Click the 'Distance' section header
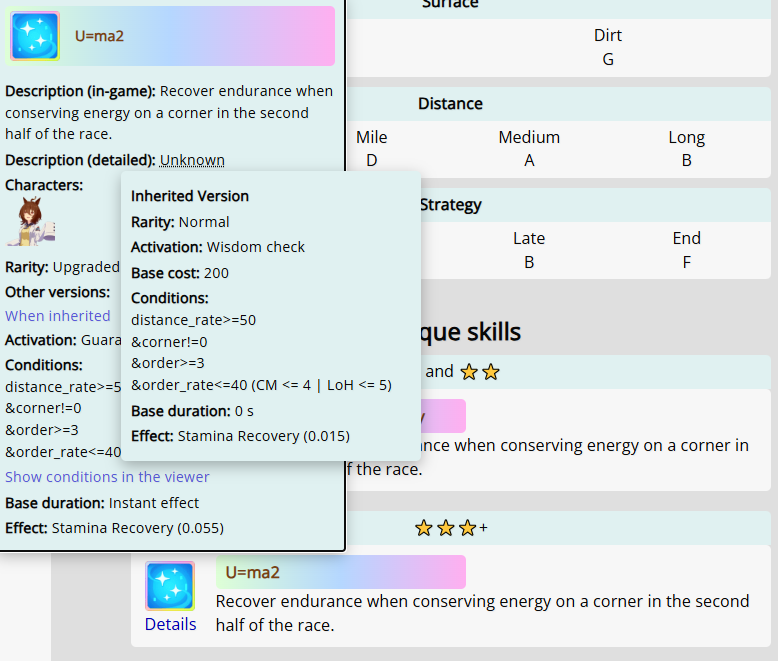The image size is (778, 661). coord(450,104)
